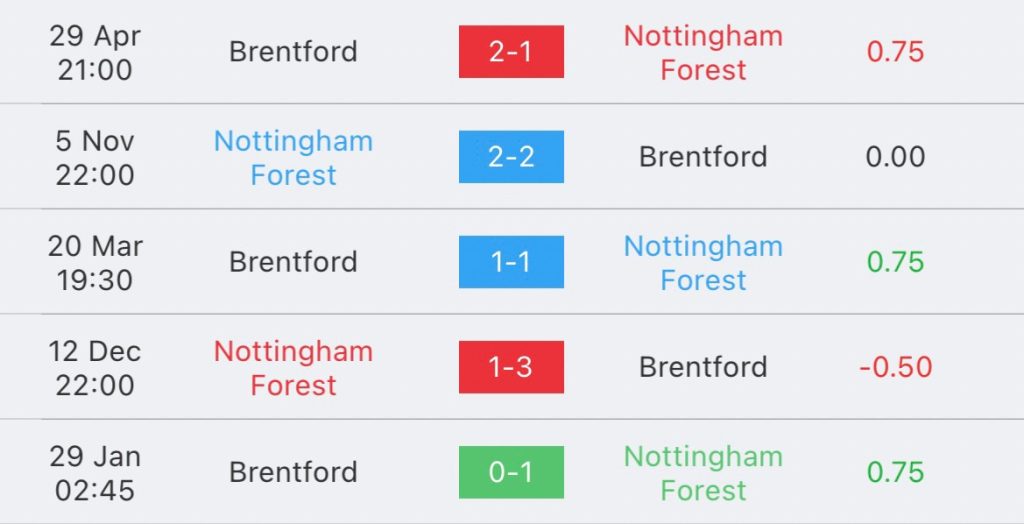This screenshot has height=524, width=1024.
Task: Select Brentford in the 12 Dec row
Action: point(703,367)
